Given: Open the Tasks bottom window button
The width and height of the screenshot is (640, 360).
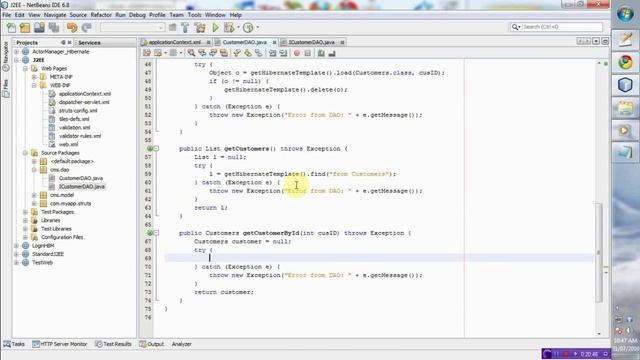Looking at the screenshot, I should coord(14,344).
